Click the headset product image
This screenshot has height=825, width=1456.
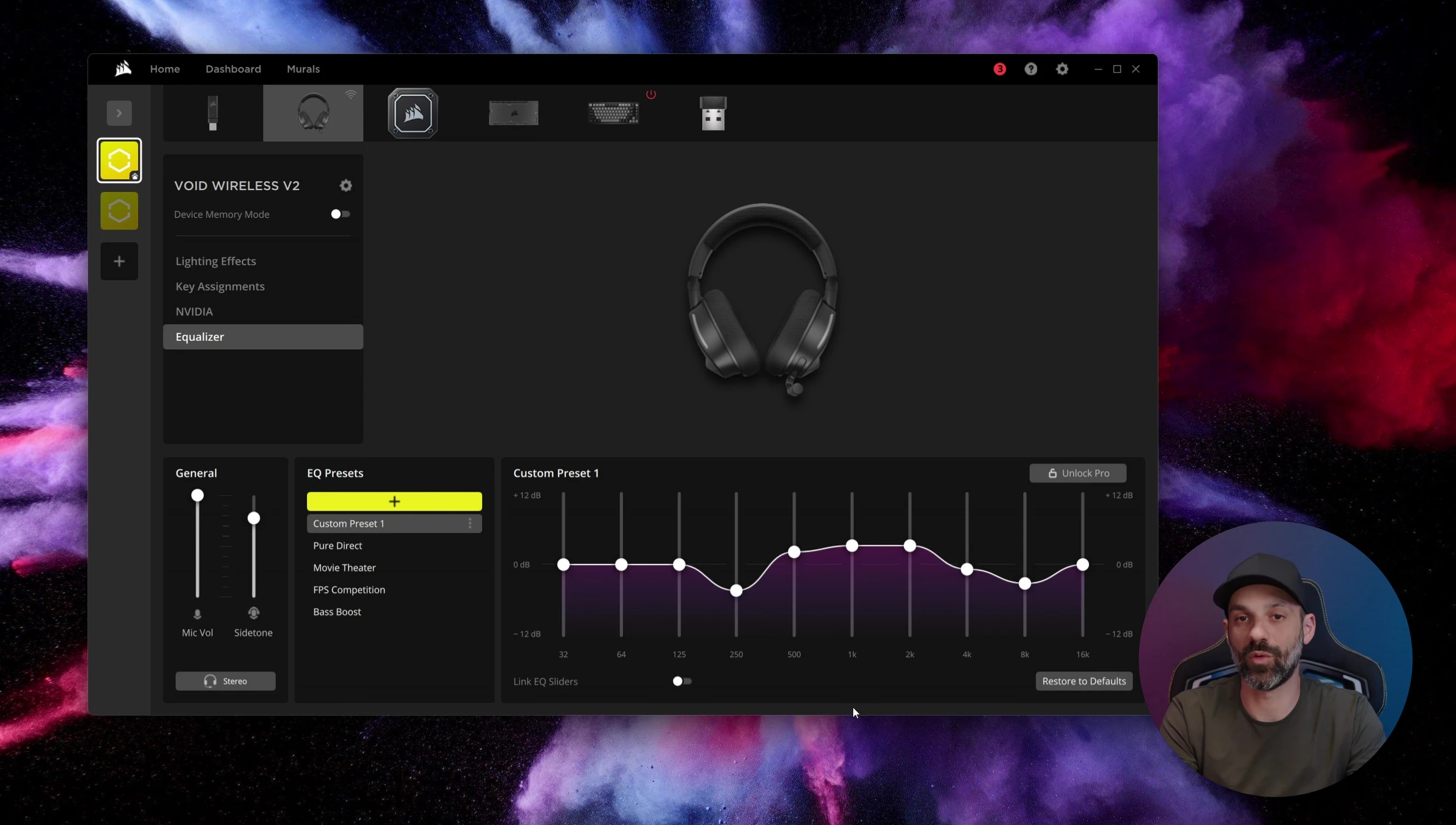pyautogui.click(x=763, y=299)
